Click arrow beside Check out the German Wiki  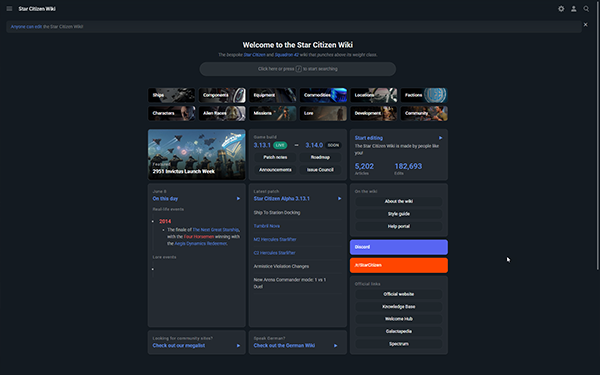pos(336,346)
